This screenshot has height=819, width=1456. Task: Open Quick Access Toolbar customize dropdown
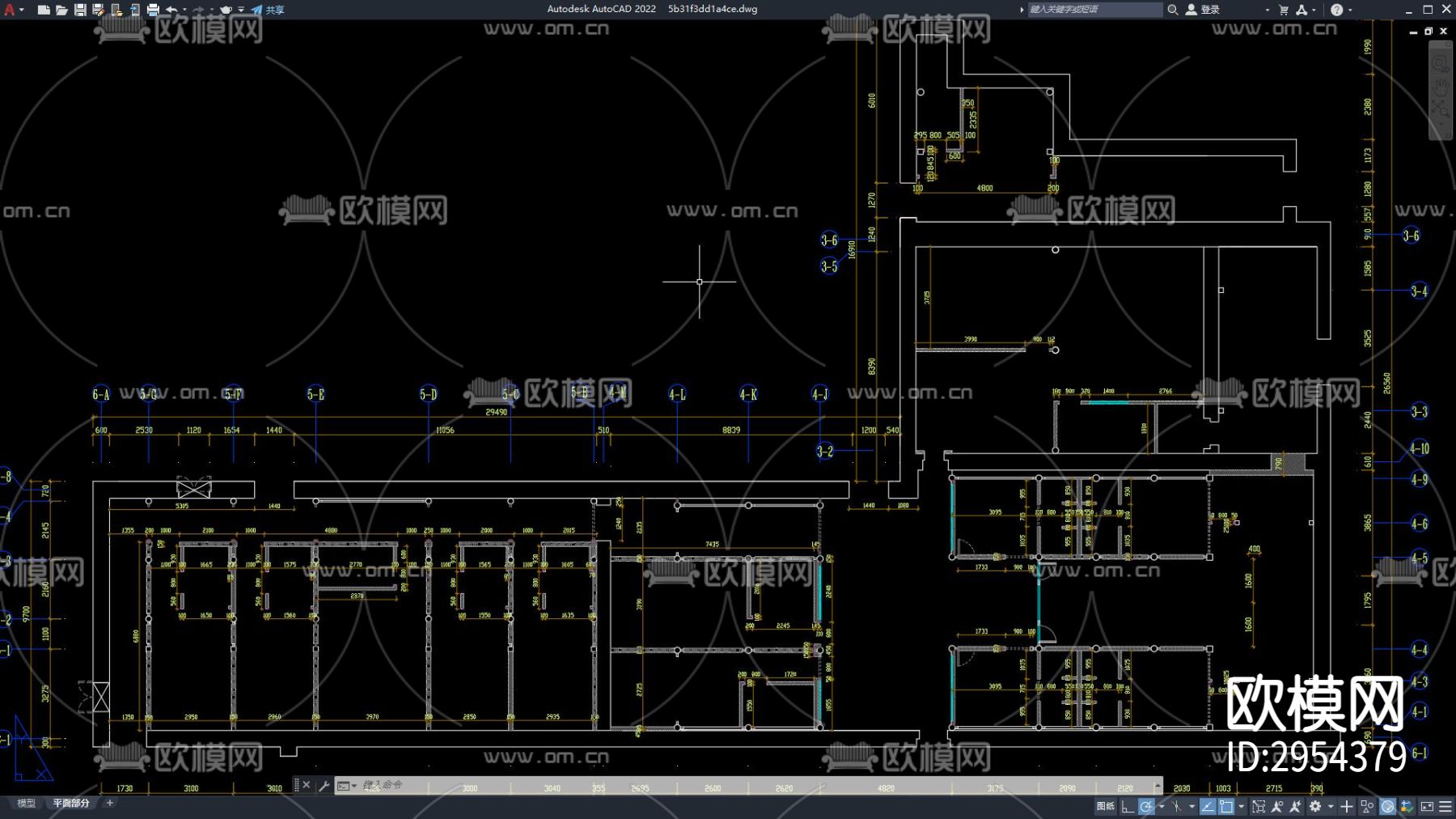click(241, 10)
